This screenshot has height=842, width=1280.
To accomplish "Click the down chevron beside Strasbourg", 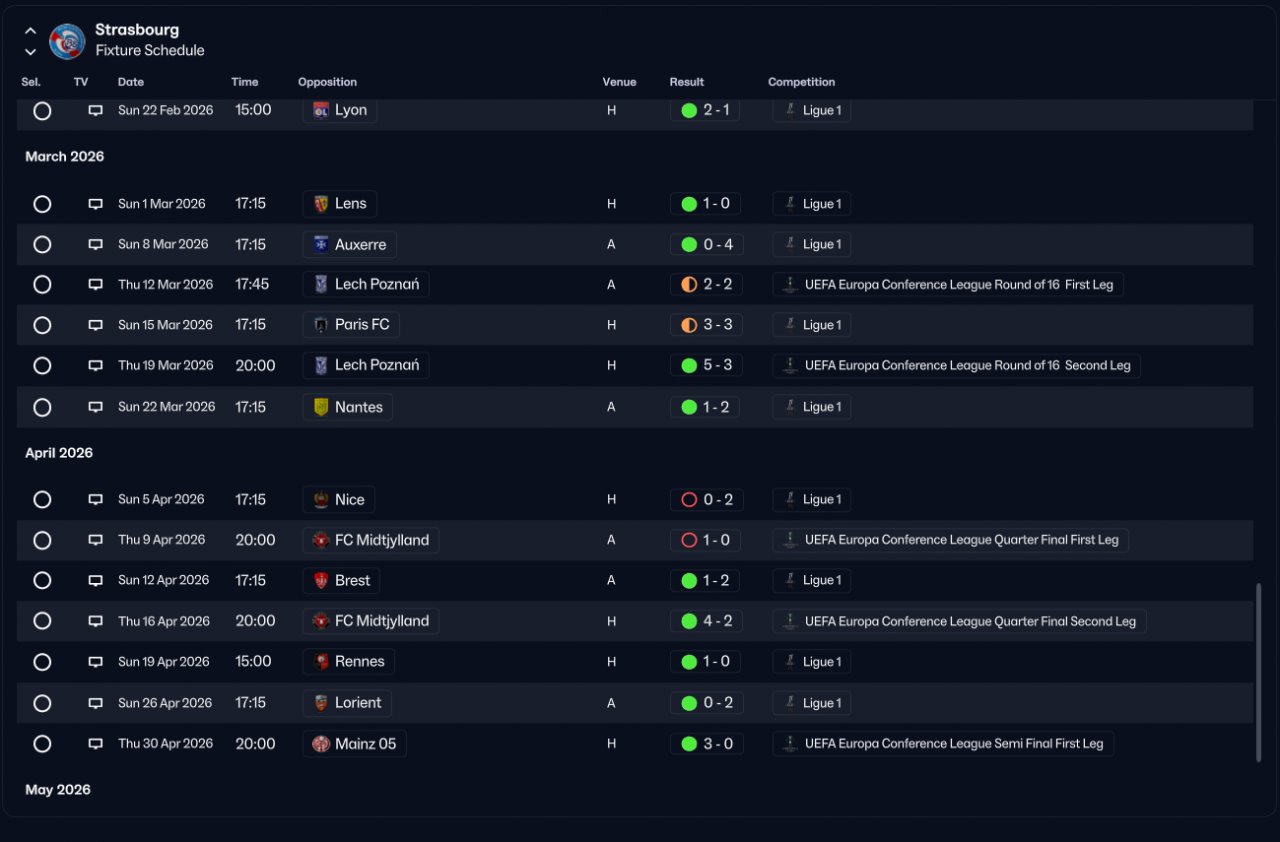I will click(x=30, y=52).
